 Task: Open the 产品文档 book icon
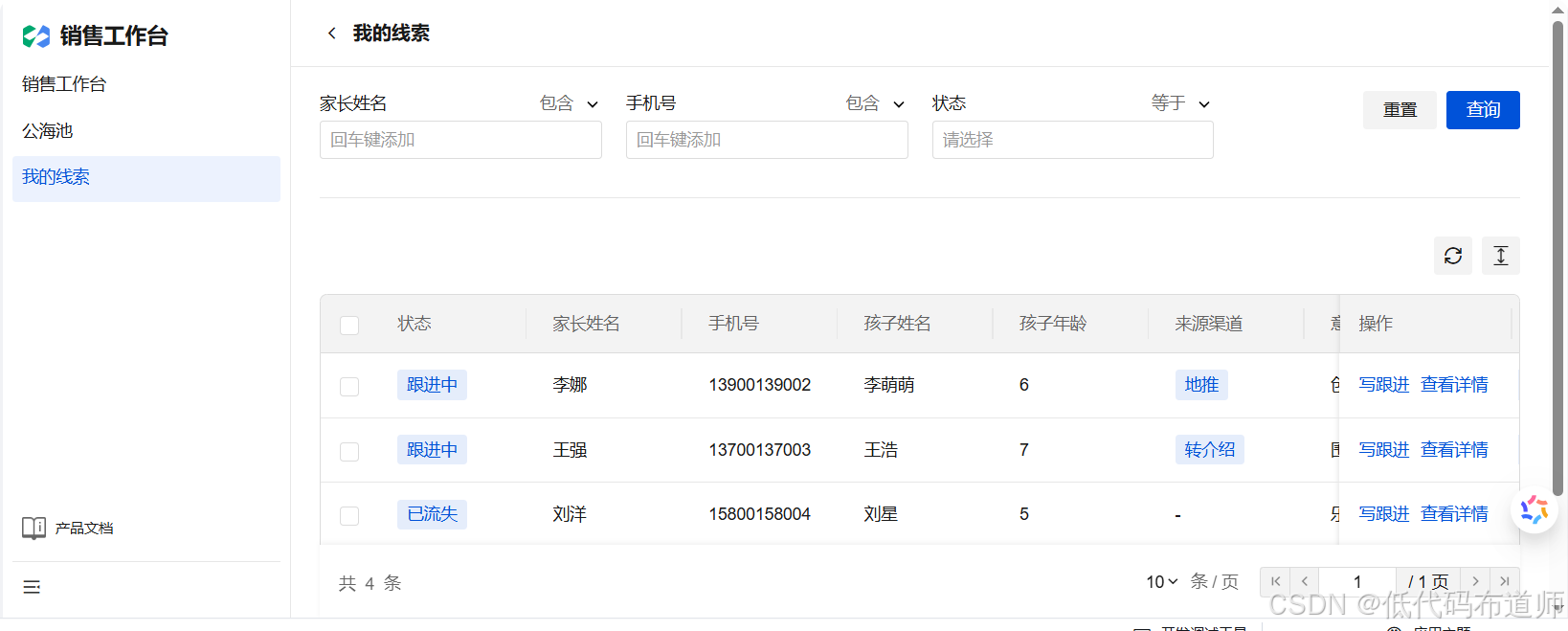(34, 528)
